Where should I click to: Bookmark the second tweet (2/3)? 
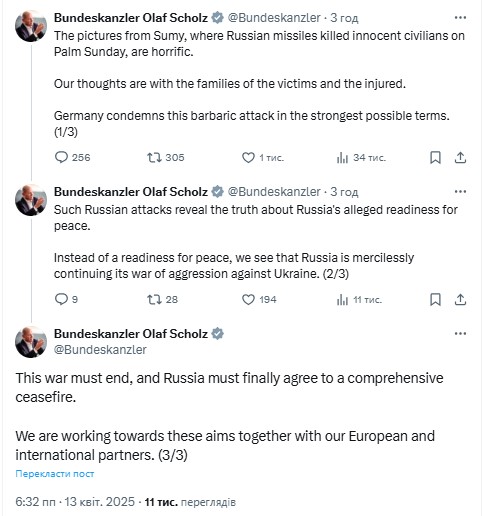pos(435,299)
